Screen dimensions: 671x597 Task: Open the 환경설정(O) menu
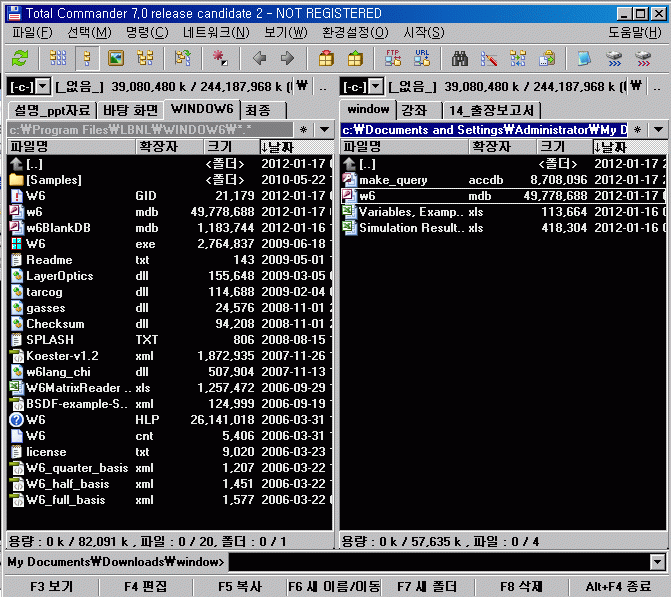[x=355, y=33]
